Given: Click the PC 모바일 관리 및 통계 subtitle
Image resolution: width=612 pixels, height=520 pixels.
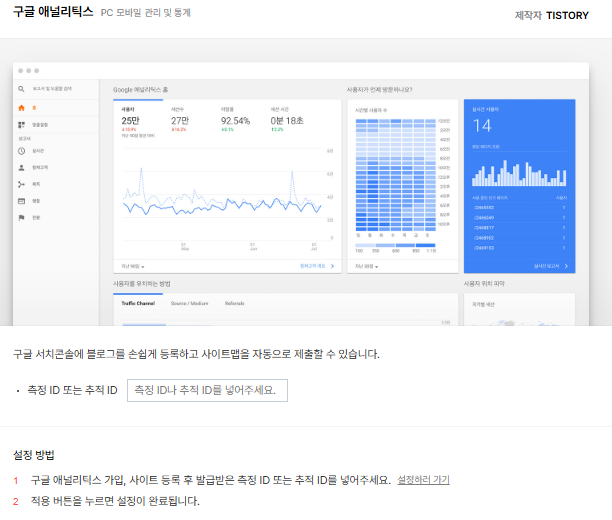Looking at the screenshot, I should (146, 12).
